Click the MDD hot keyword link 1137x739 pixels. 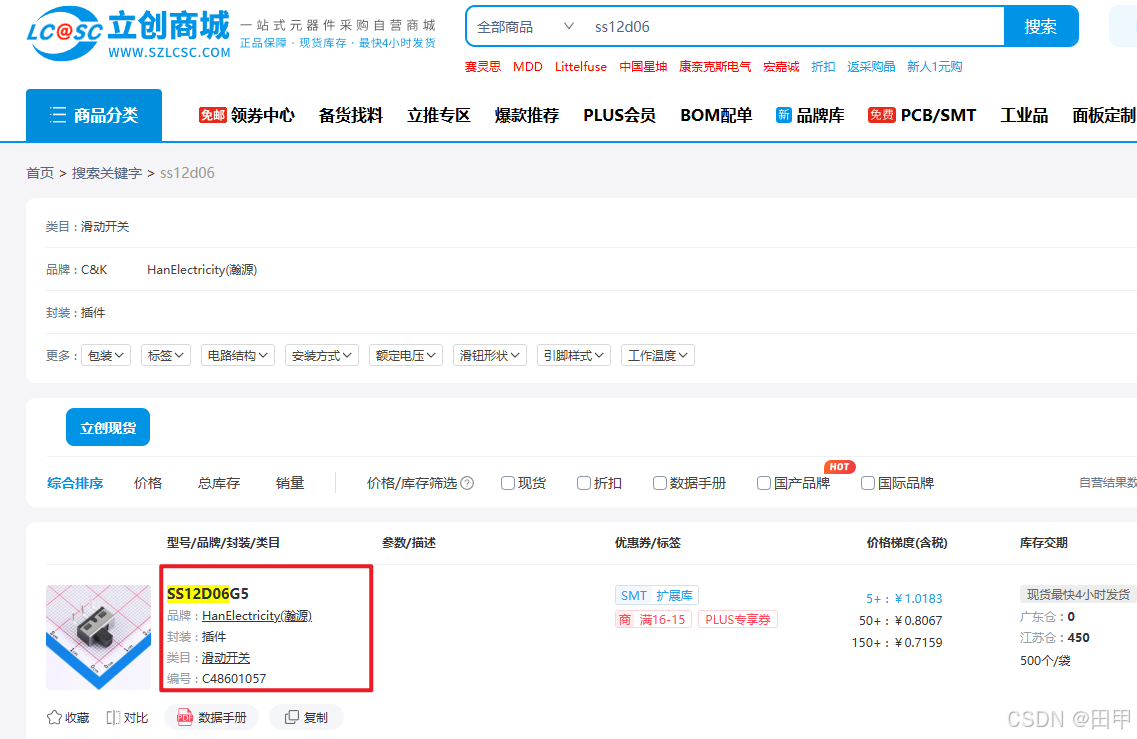[x=528, y=67]
